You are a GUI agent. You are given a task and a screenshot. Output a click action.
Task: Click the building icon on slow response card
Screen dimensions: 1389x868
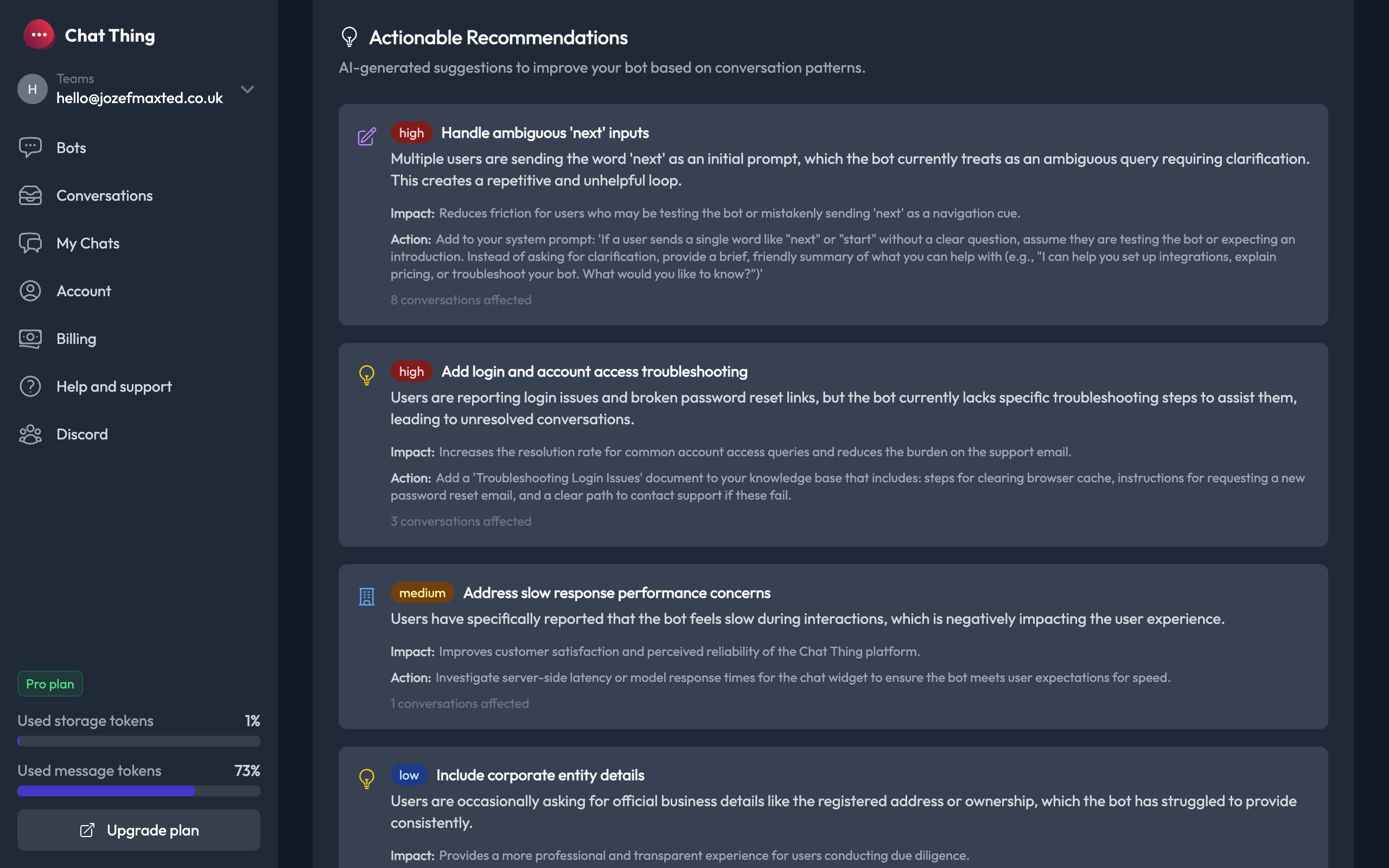tap(367, 596)
